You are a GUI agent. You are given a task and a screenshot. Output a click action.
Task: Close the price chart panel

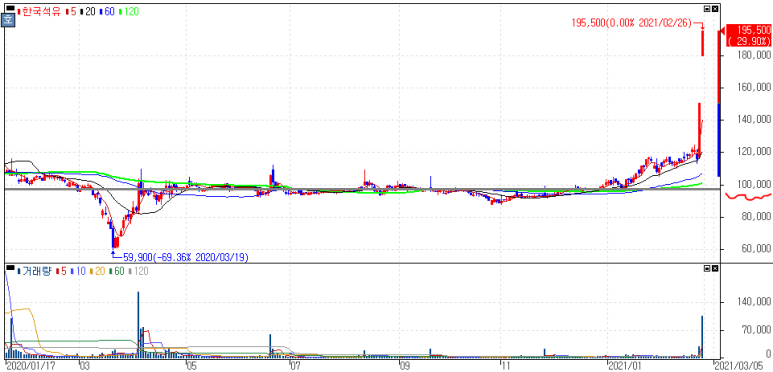click(715, 8)
